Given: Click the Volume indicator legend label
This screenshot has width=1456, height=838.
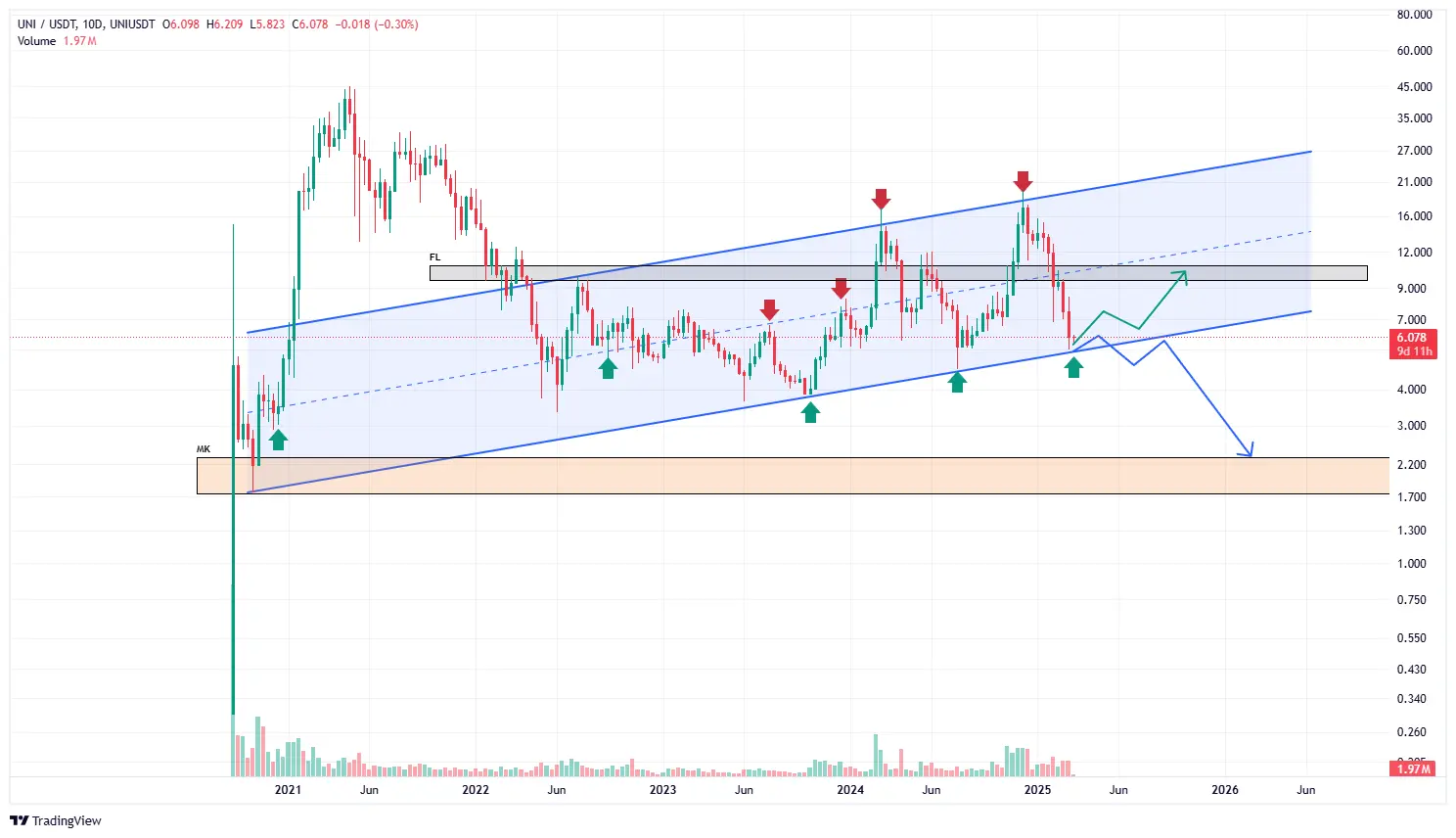Looking at the screenshot, I should 37,41.
